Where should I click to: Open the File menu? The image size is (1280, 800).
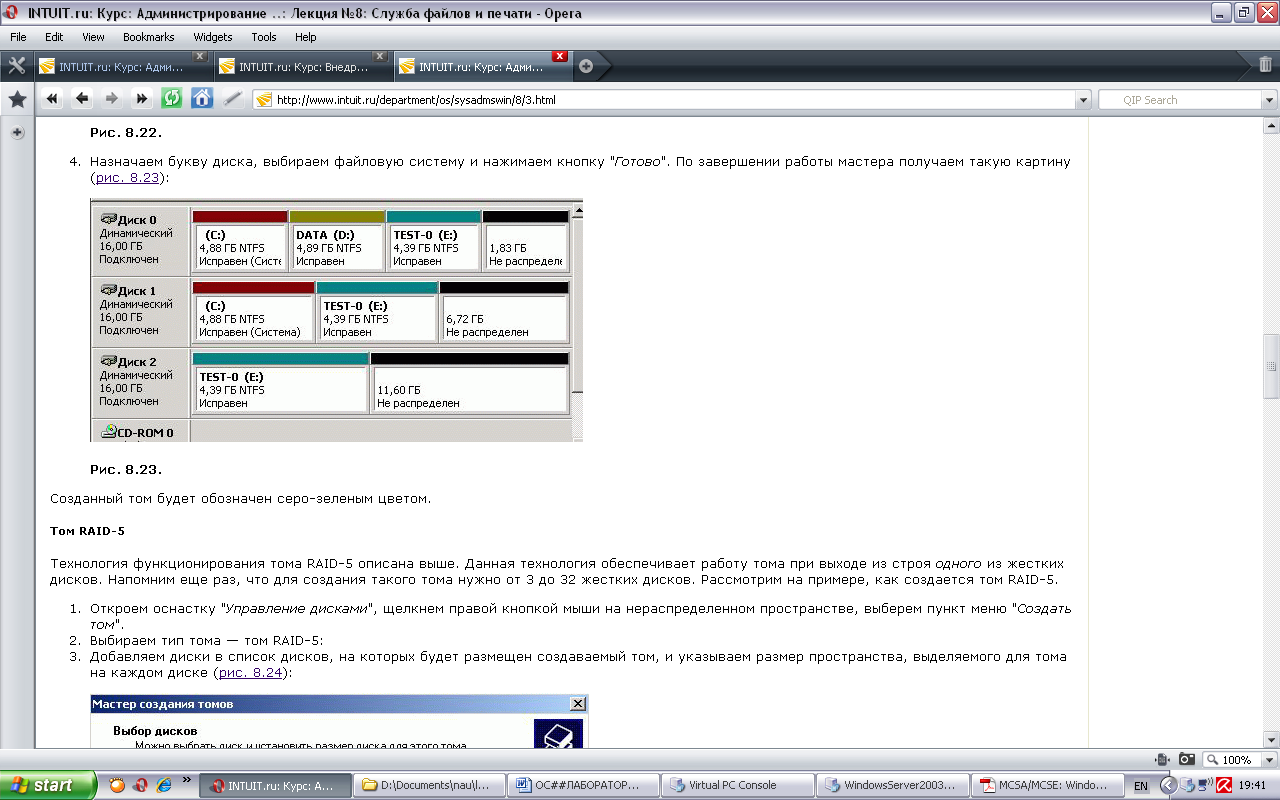[18, 37]
